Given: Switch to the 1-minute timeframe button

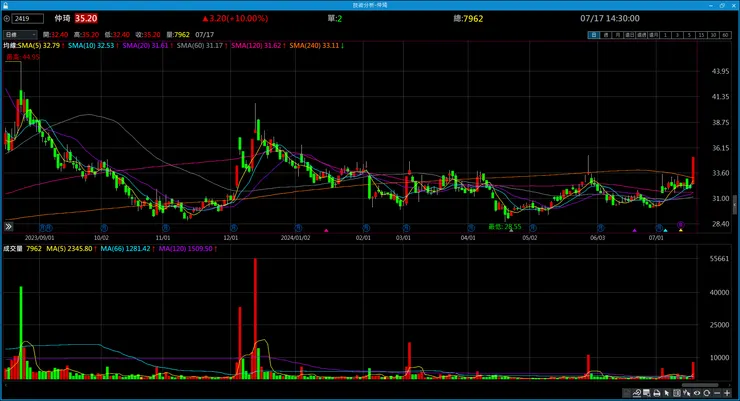Looking at the screenshot, I should coord(665,35).
